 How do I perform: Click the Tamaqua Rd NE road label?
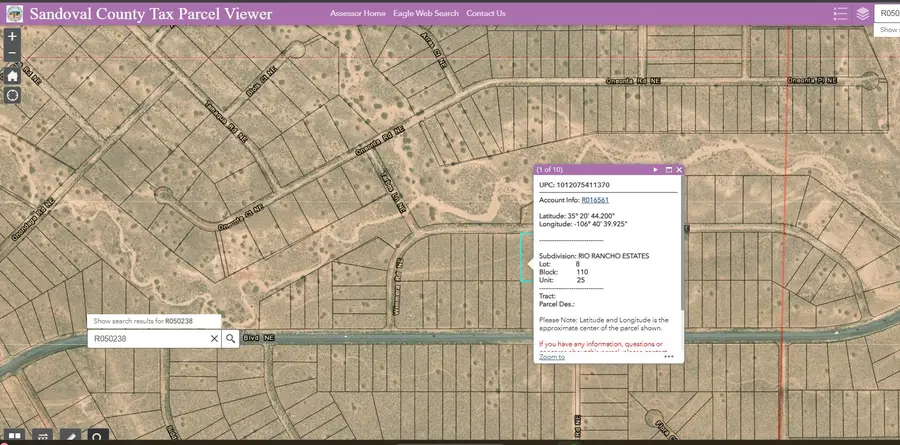(226, 121)
